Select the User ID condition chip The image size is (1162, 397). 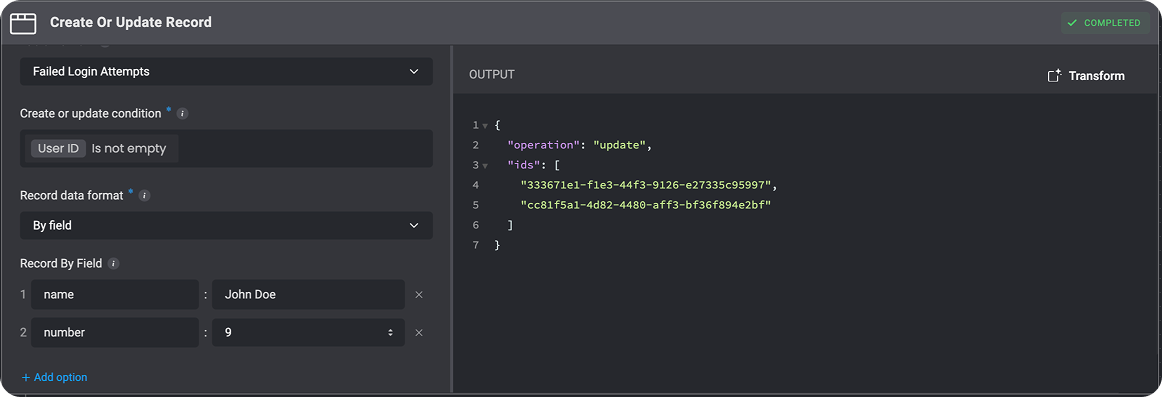click(59, 148)
